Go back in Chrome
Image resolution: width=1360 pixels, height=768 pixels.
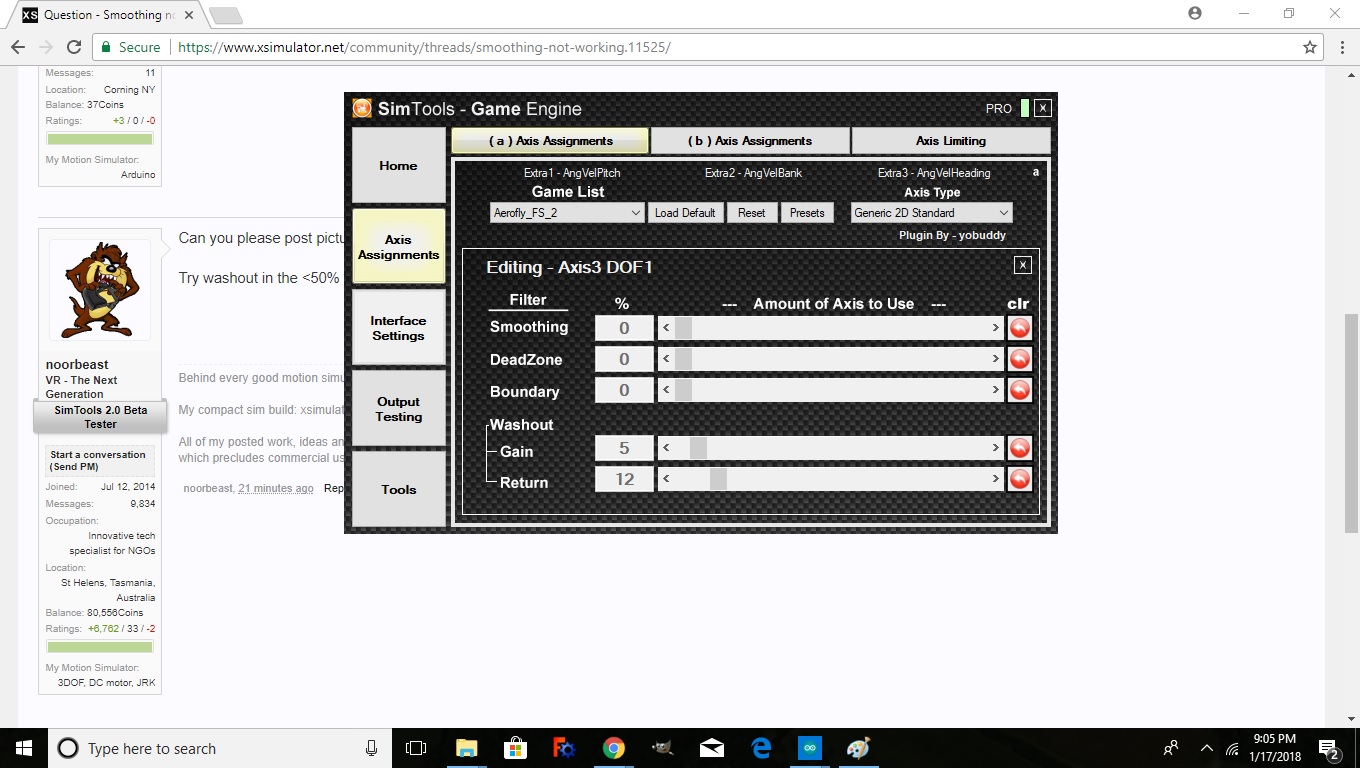18,47
